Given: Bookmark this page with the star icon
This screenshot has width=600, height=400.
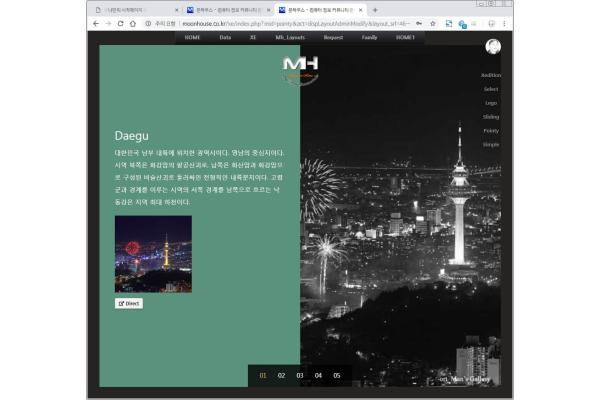Looking at the screenshot, I should pos(433,24).
